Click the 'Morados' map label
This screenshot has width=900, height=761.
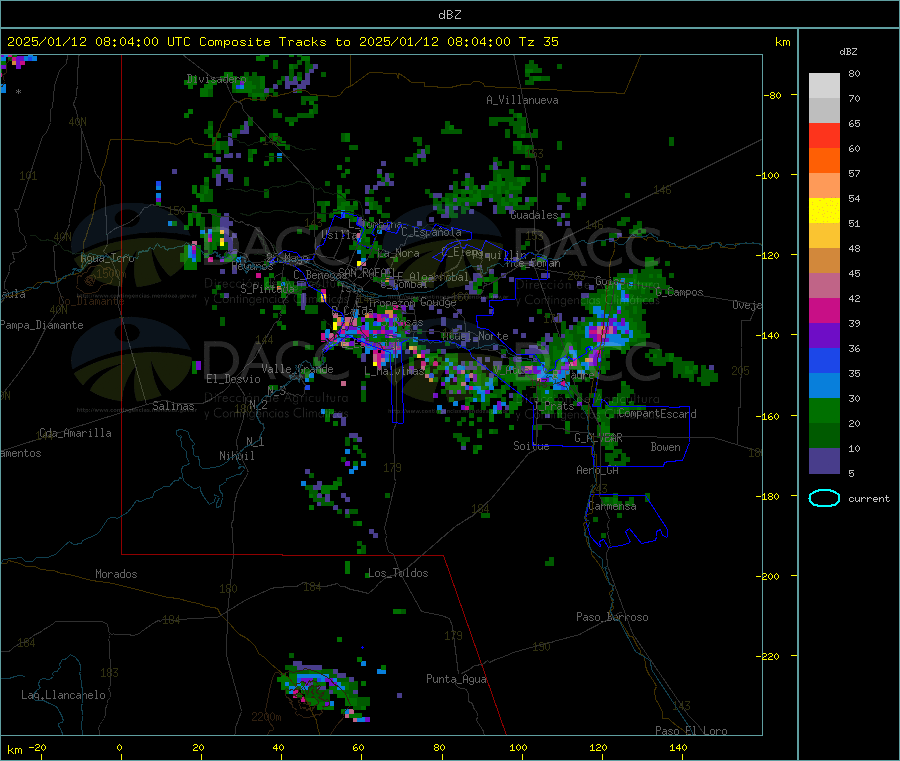click(116, 574)
